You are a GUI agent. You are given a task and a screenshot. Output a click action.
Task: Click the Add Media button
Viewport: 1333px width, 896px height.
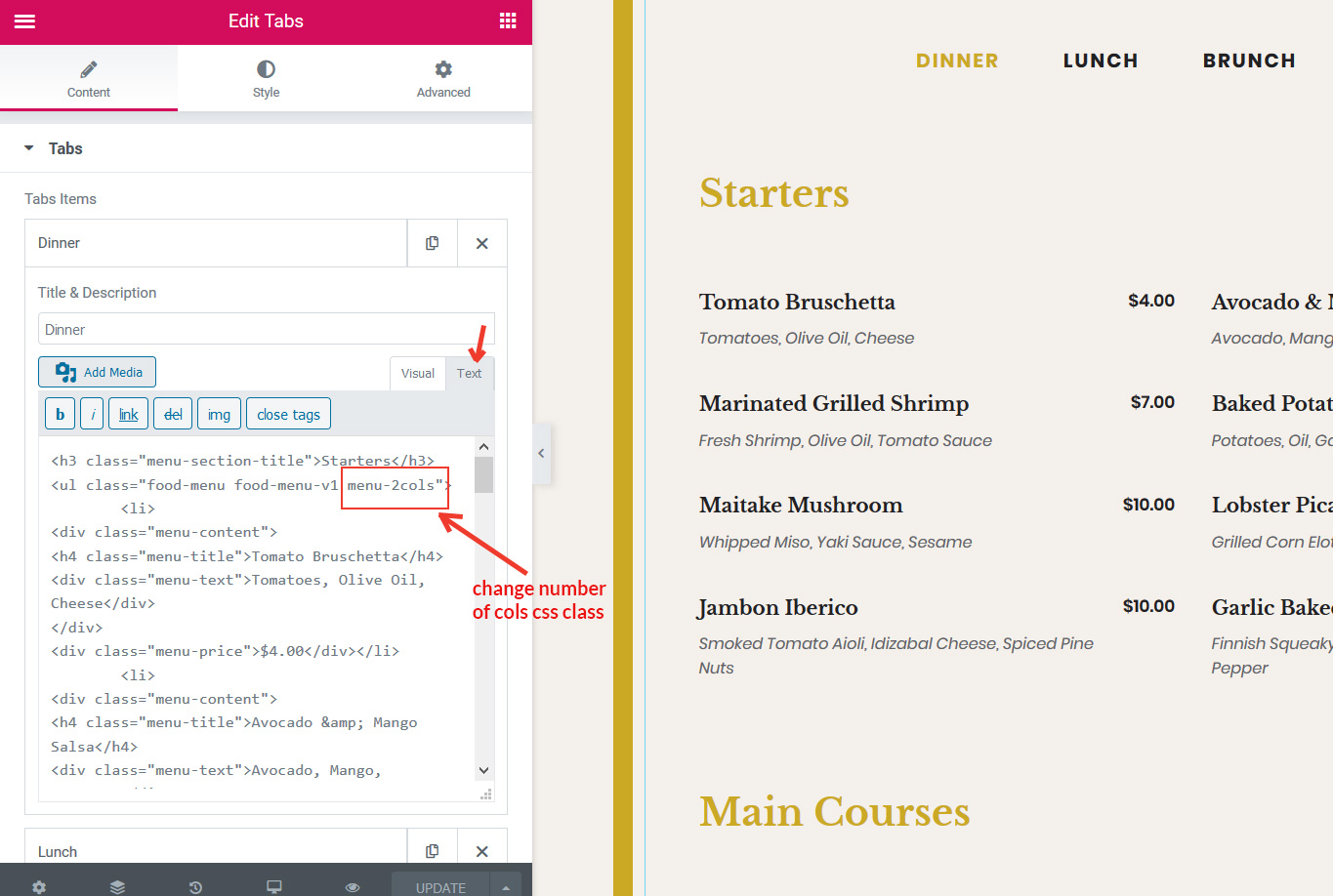(98, 372)
